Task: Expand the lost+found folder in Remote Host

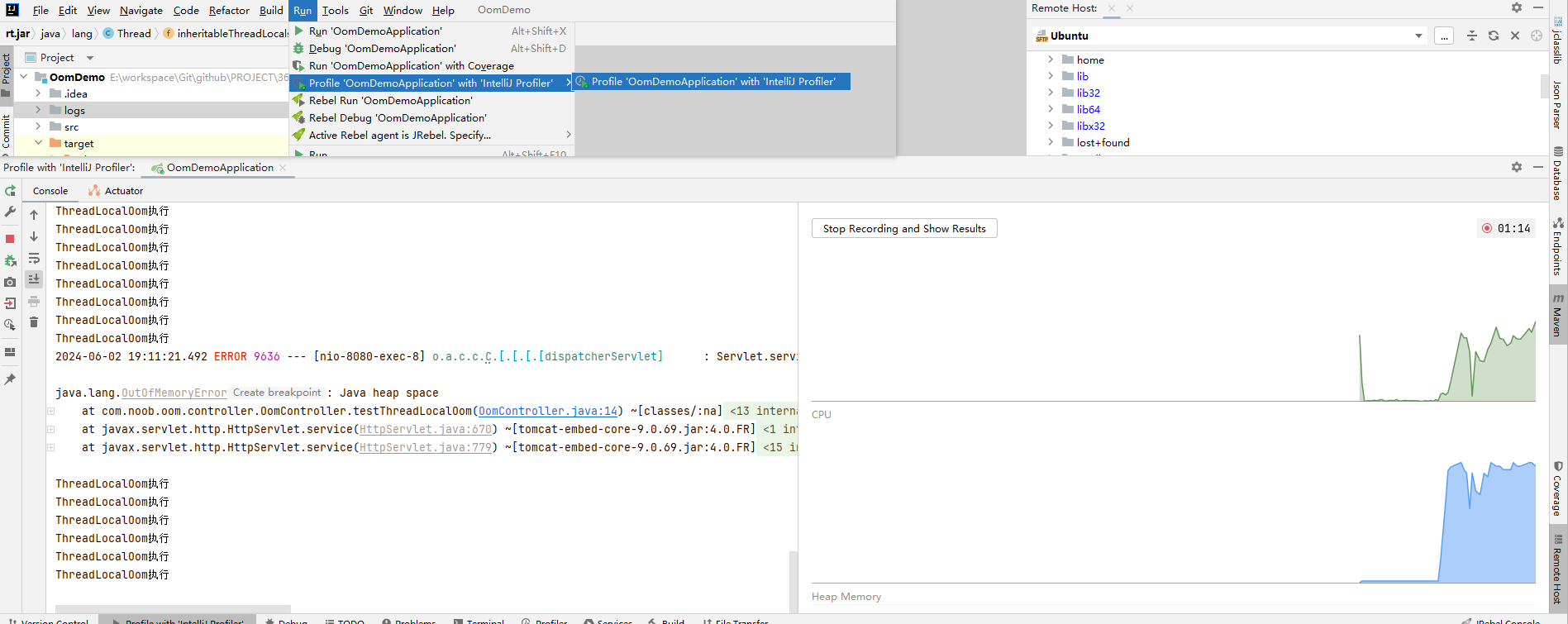Action: 1051,142
